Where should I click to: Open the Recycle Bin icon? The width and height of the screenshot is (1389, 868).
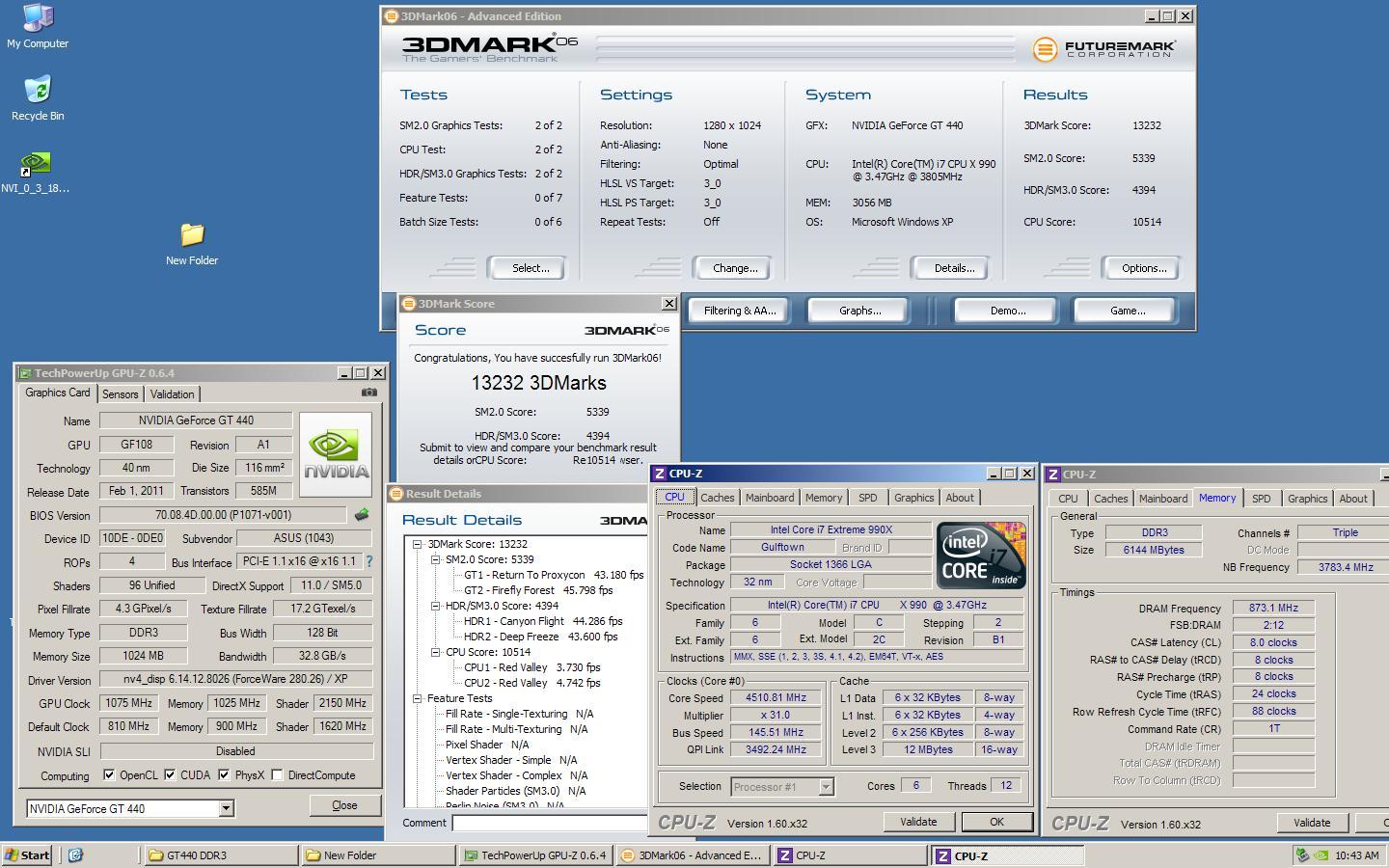[x=37, y=98]
